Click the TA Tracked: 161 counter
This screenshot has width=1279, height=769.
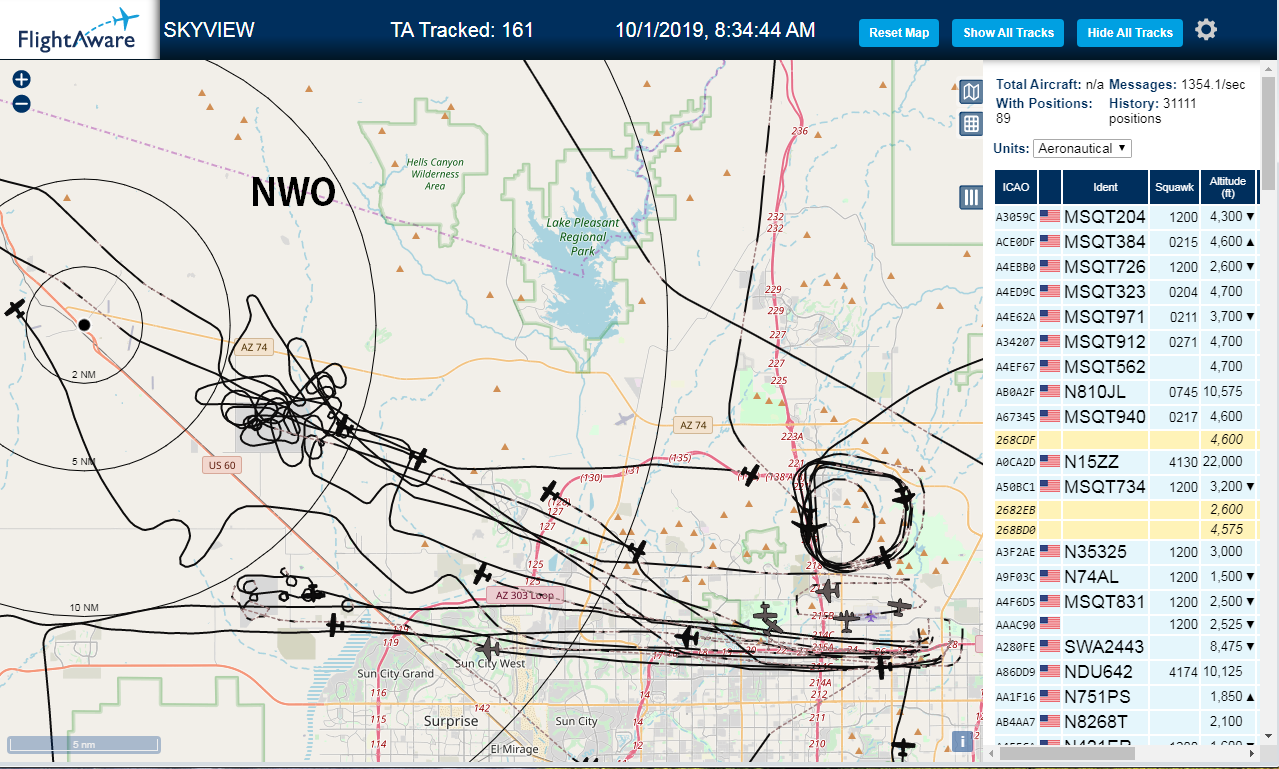(x=462, y=30)
